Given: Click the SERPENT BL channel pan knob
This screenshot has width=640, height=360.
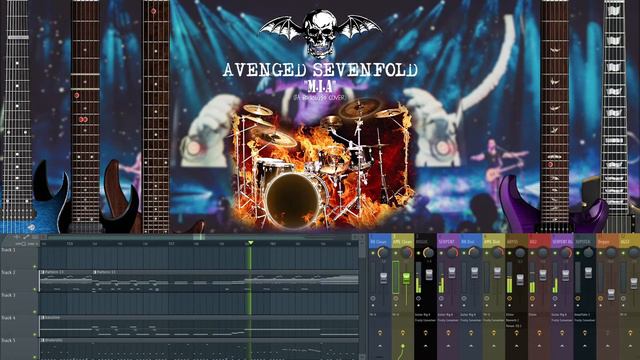Looking at the screenshot, I should [x=566, y=253].
